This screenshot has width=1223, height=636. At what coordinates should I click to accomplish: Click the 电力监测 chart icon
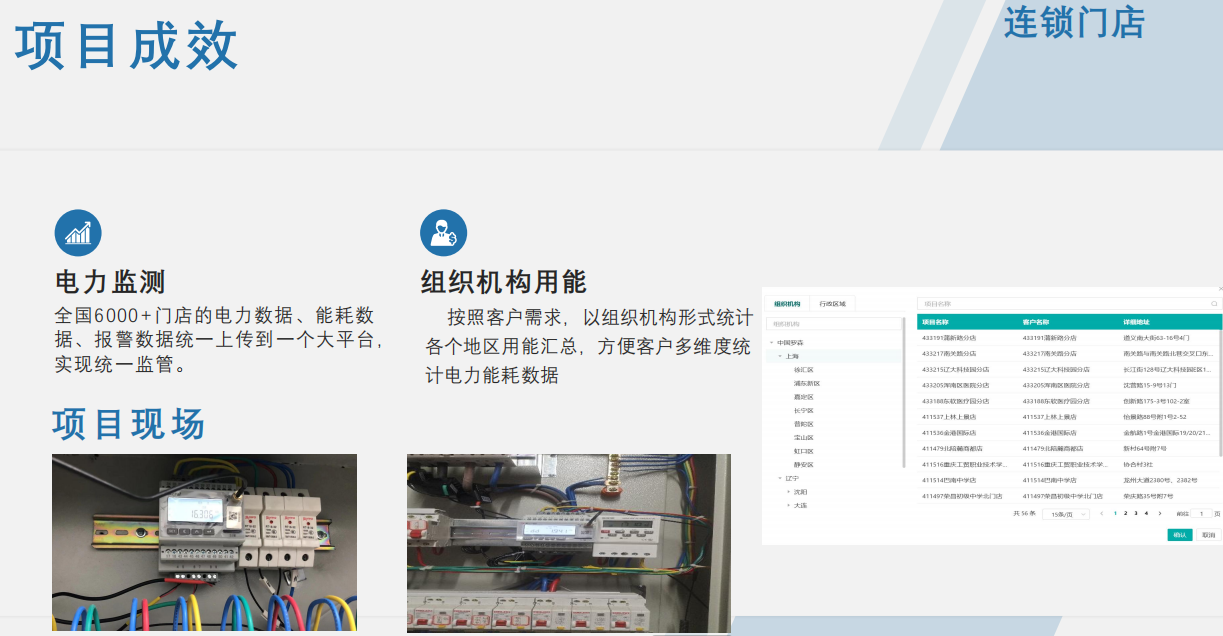(x=78, y=234)
